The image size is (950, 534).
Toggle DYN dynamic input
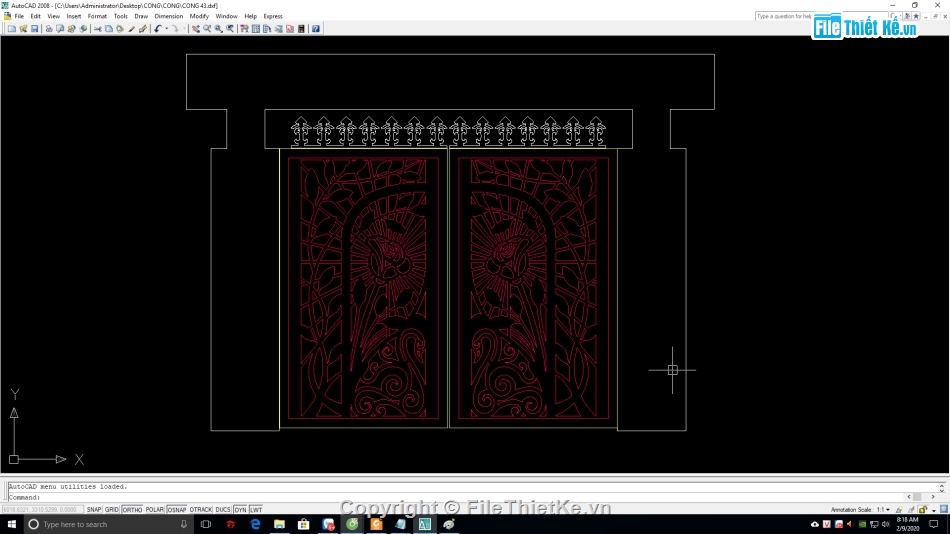click(241, 510)
